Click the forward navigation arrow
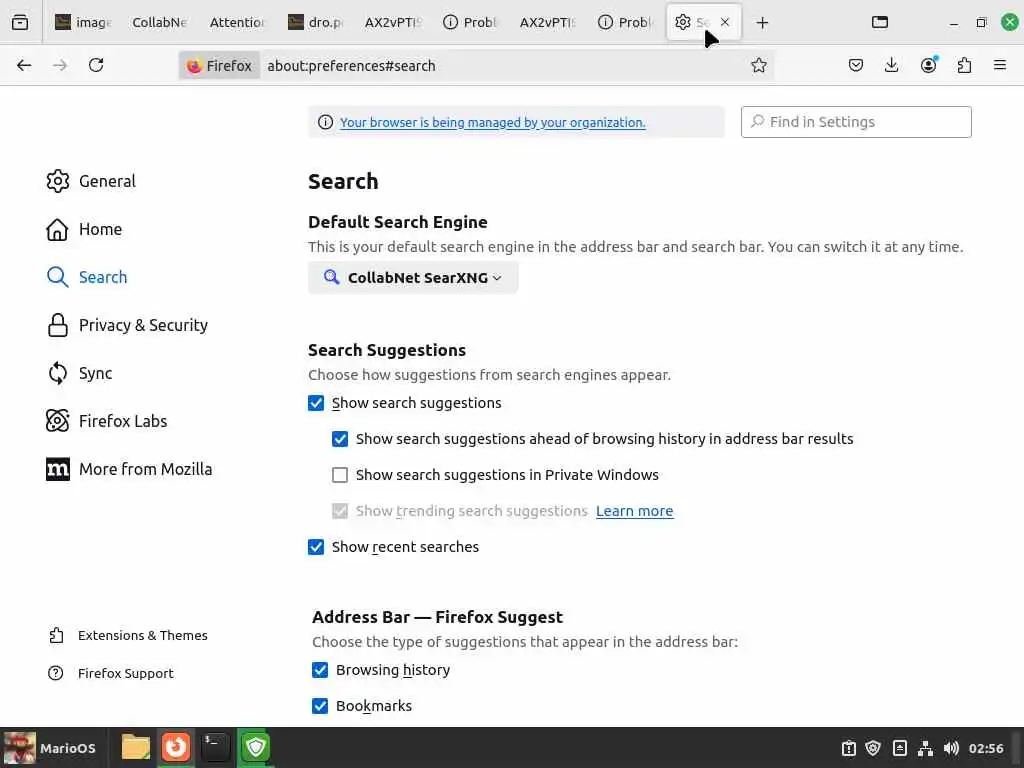This screenshot has width=1024, height=768. [x=60, y=65]
